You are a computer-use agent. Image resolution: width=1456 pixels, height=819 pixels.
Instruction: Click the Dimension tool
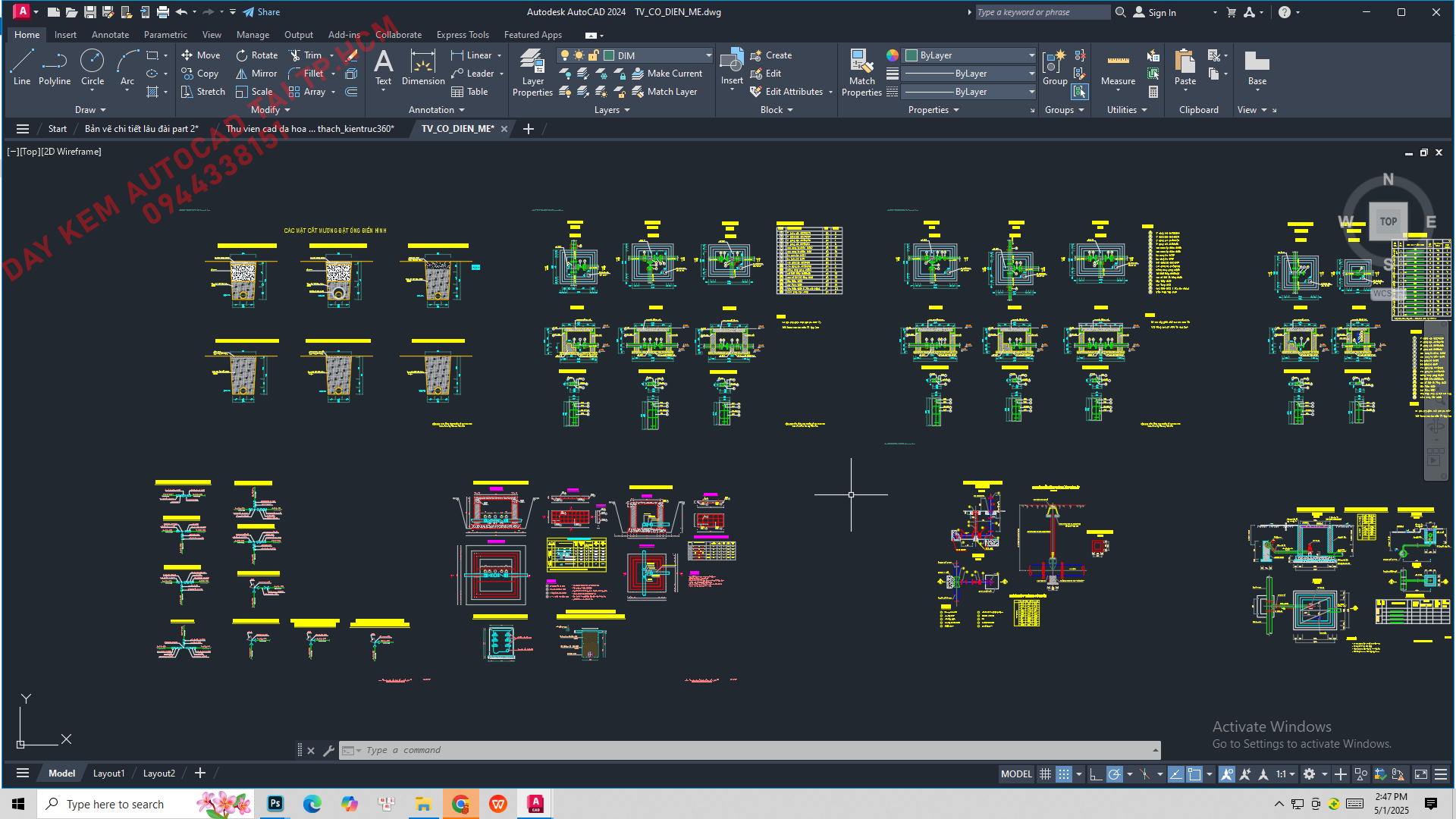pyautogui.click(x=423, y=67)
